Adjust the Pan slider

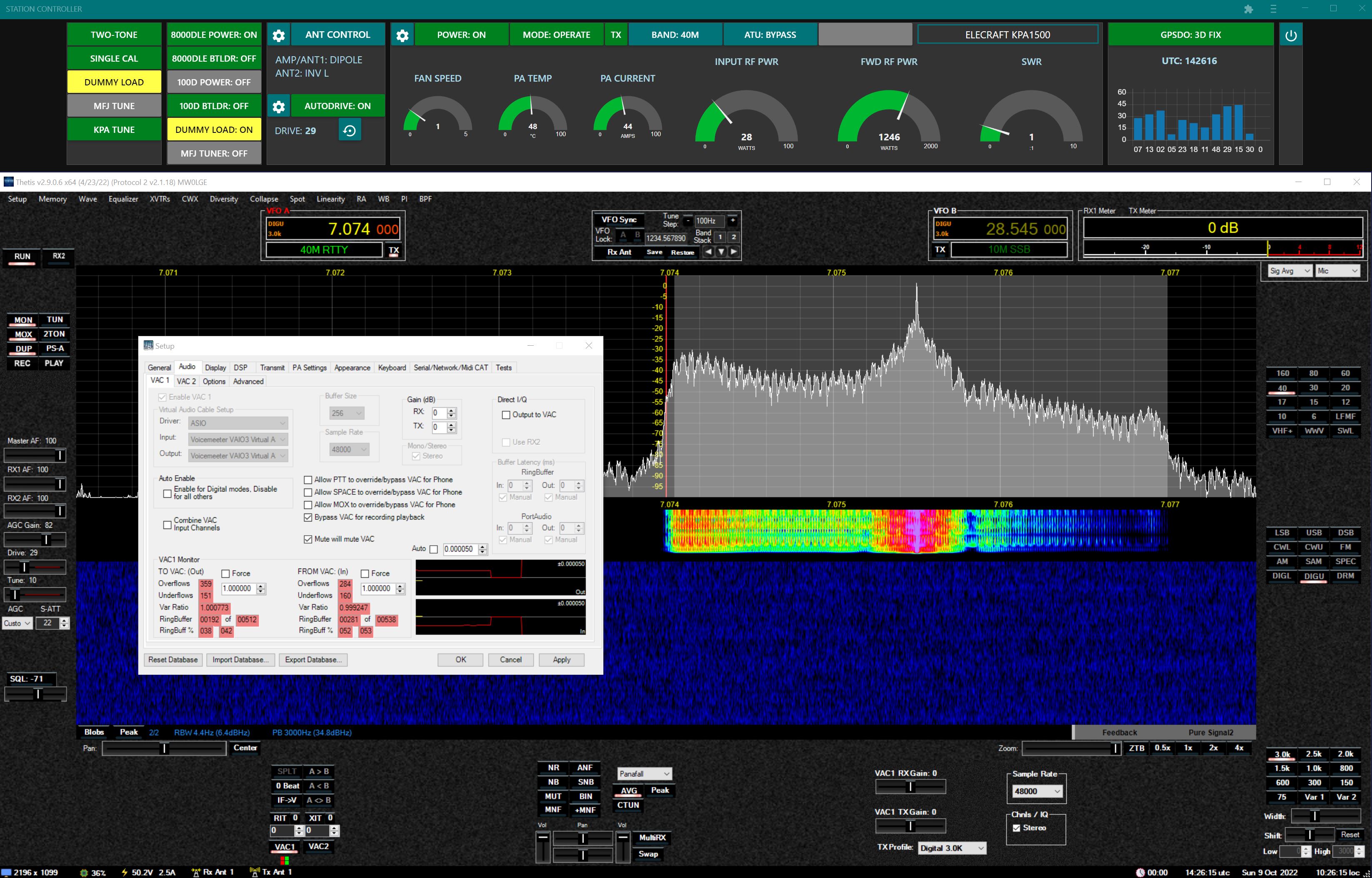click(164, 748)
